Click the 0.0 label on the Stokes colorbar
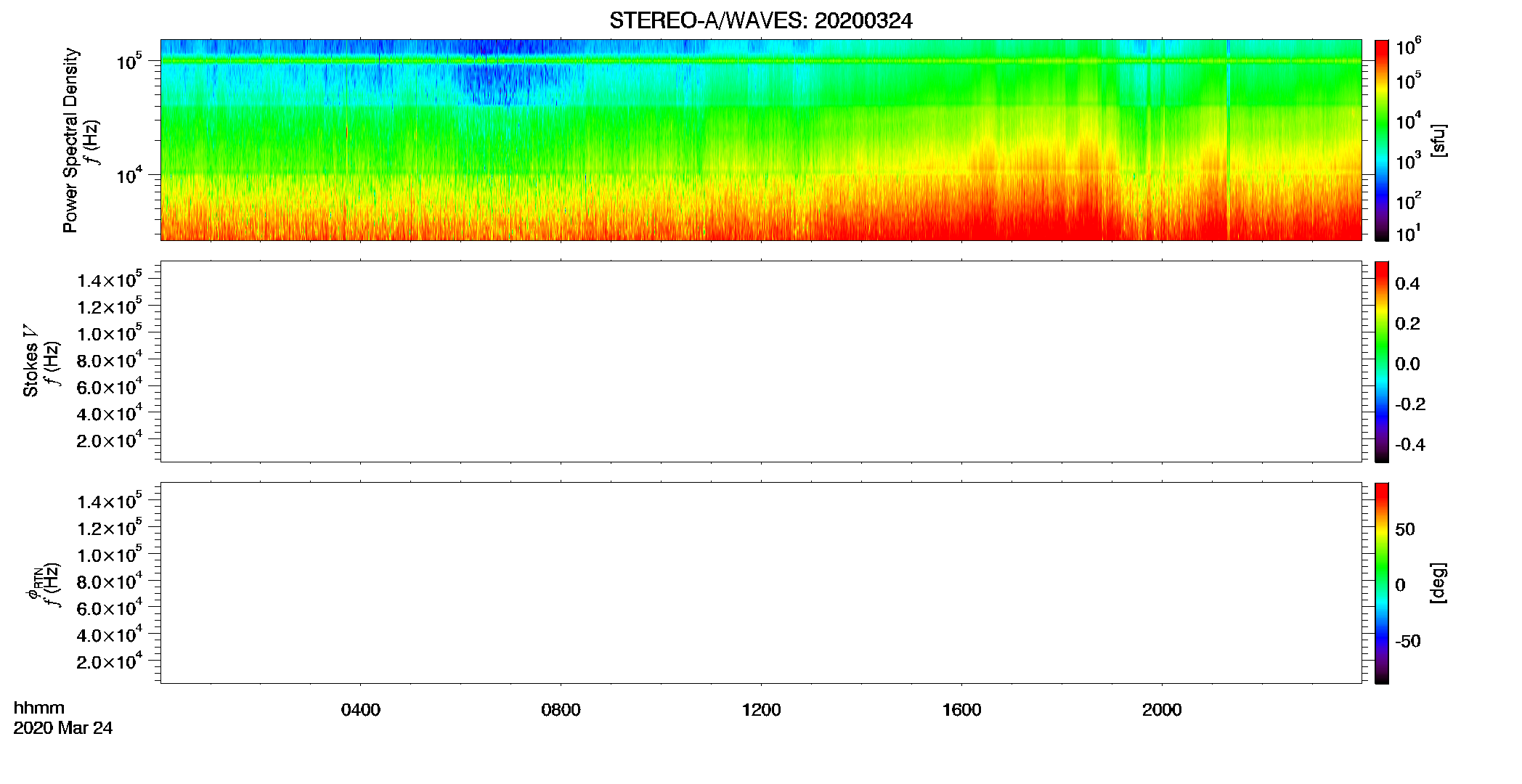1522x784 pixels. point(1407,364)
